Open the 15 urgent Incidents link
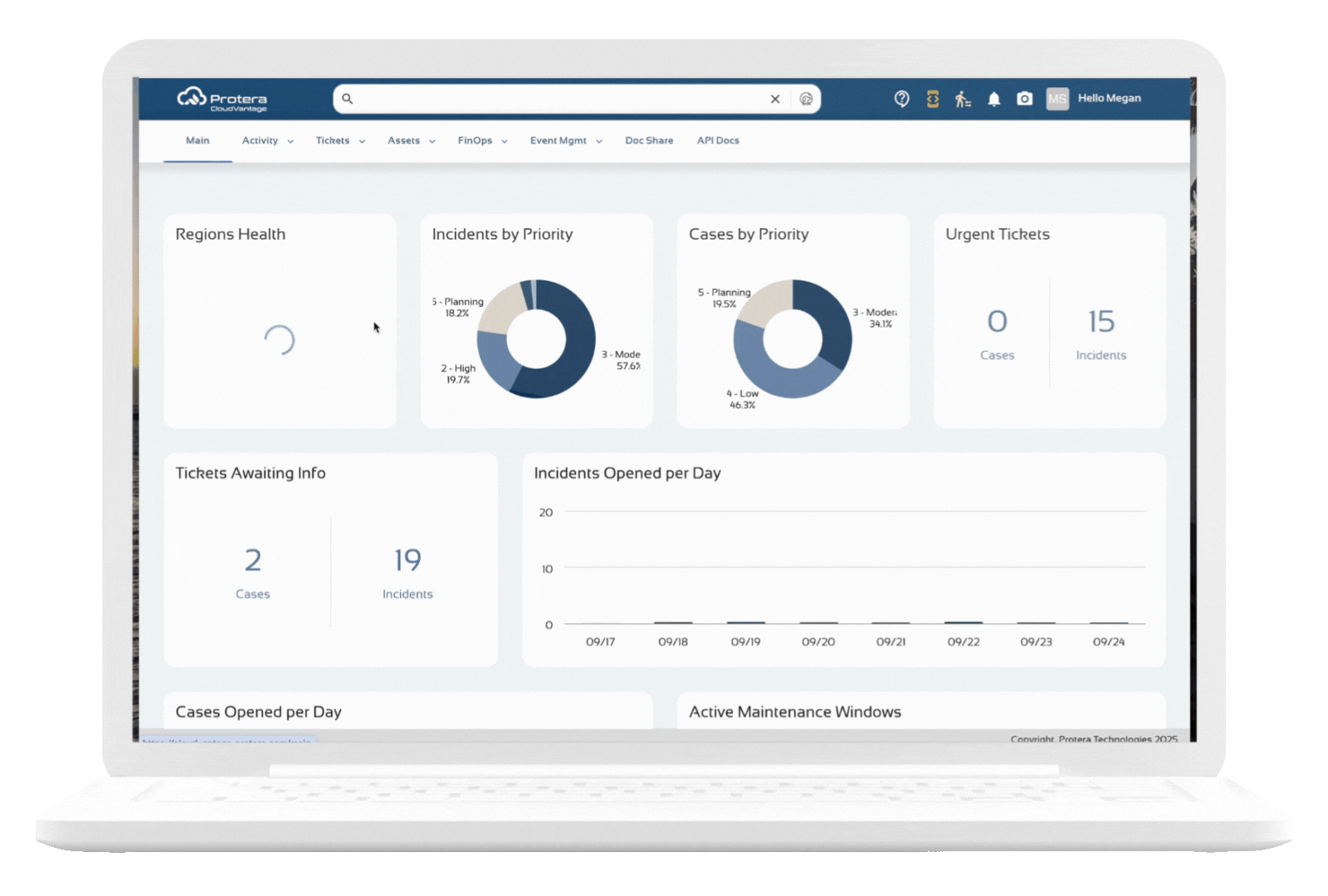Screen dimensions: 1328x896 1101,332
